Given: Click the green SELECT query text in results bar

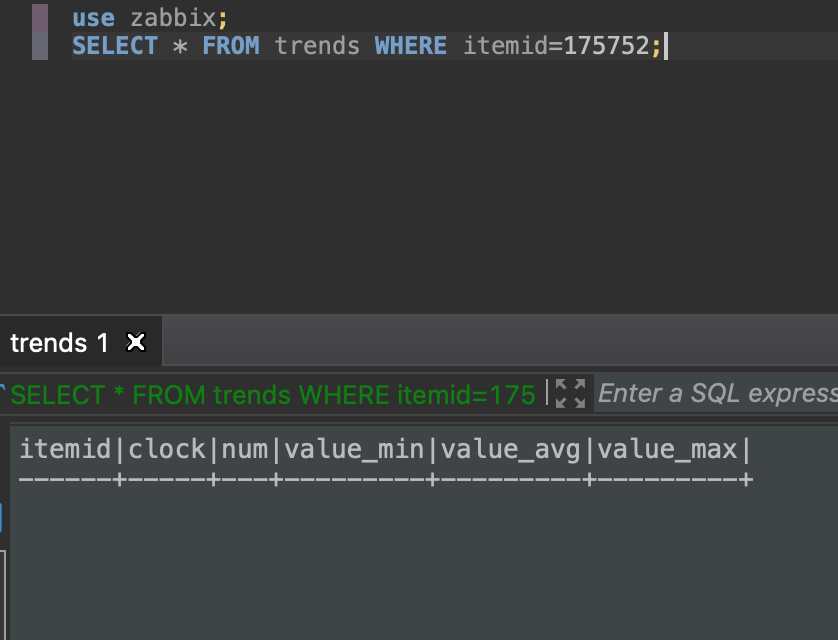Looking at the screenshot, I should pos(273,395).
